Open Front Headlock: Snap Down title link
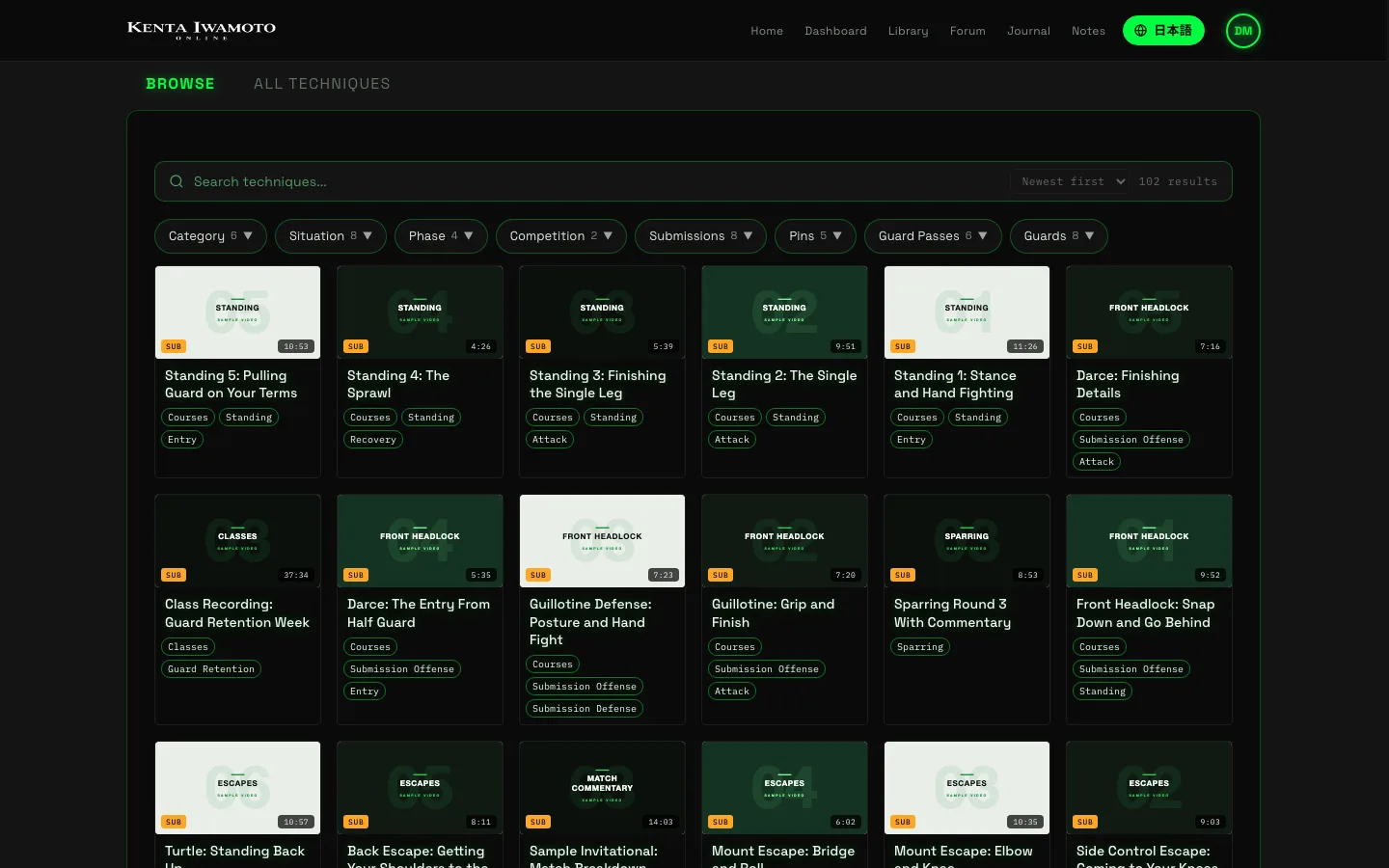Image resolution: width=1389 pixels, height=868 pixels. [1145, 613]
